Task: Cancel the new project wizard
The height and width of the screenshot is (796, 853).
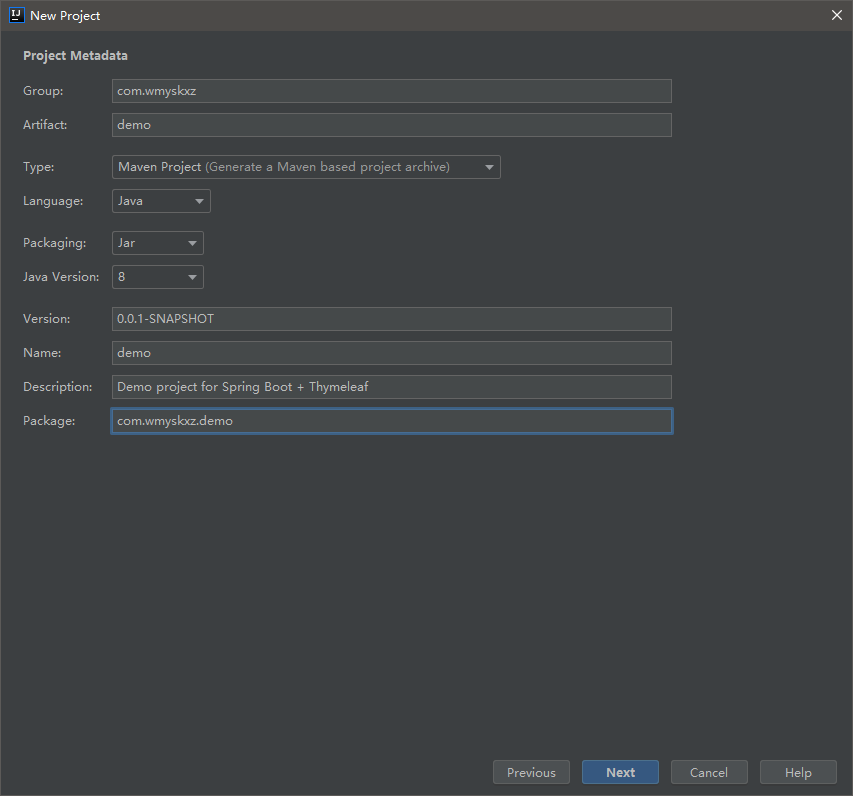Action: tap(709, 772)
